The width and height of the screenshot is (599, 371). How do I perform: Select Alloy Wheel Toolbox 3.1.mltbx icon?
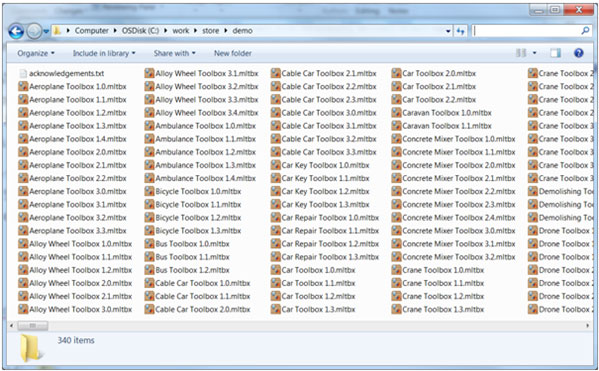(x=149, y=73)
